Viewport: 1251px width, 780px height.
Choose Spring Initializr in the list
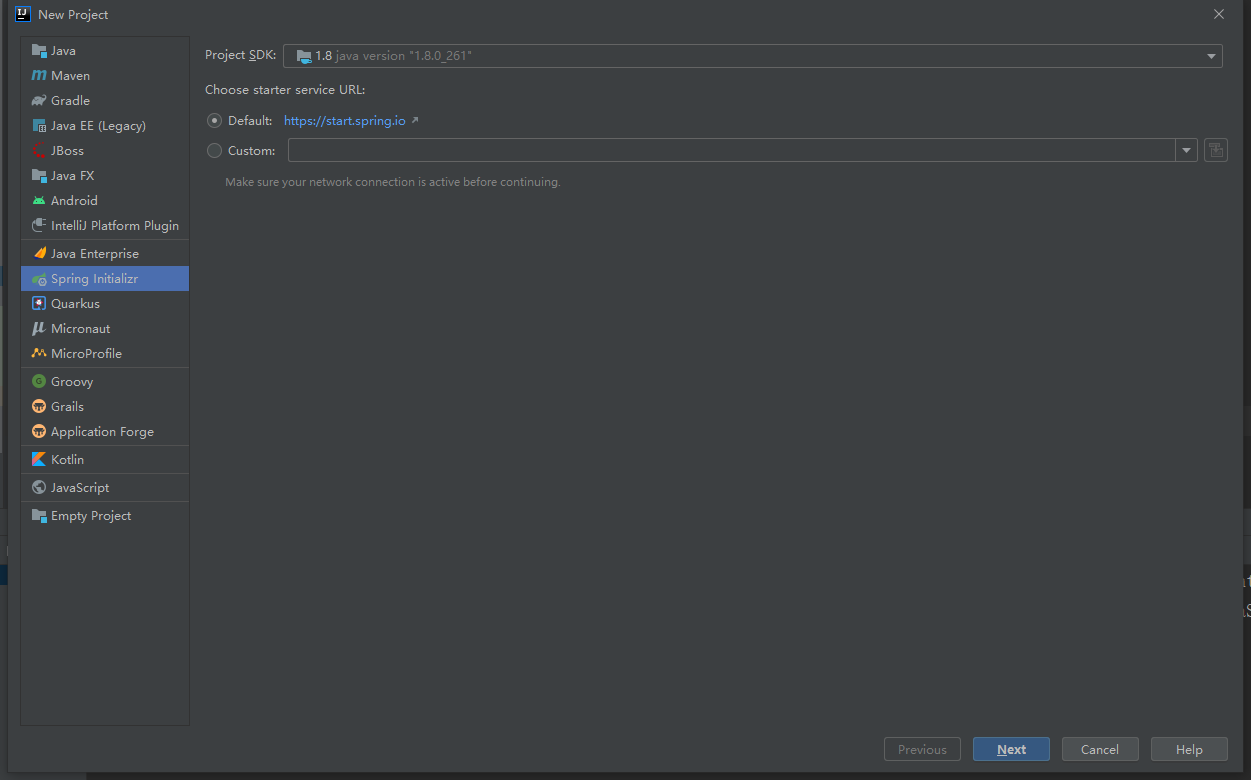[x=105, y=279]
